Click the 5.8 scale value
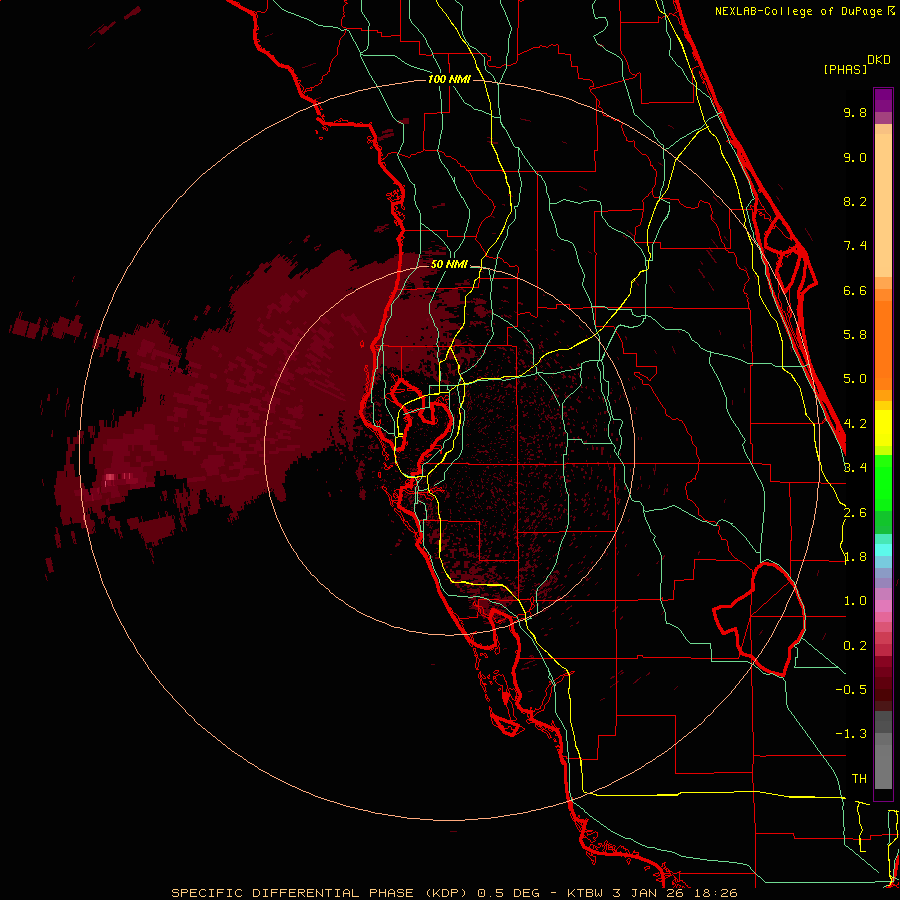 [x=855, y=335]
